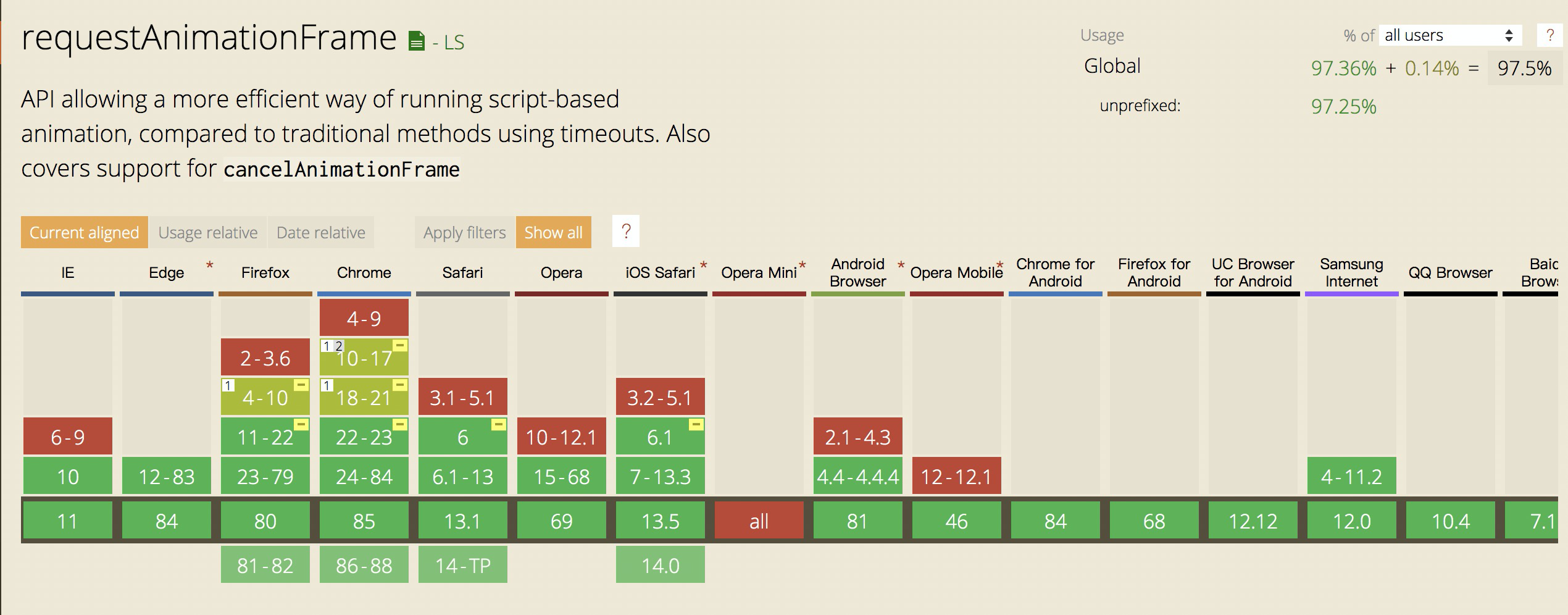Viewport: 1568px width, 615px height.
Task: Select the Safari 14-TP cell
Action: pyautogui.click(x=463, y=565)
